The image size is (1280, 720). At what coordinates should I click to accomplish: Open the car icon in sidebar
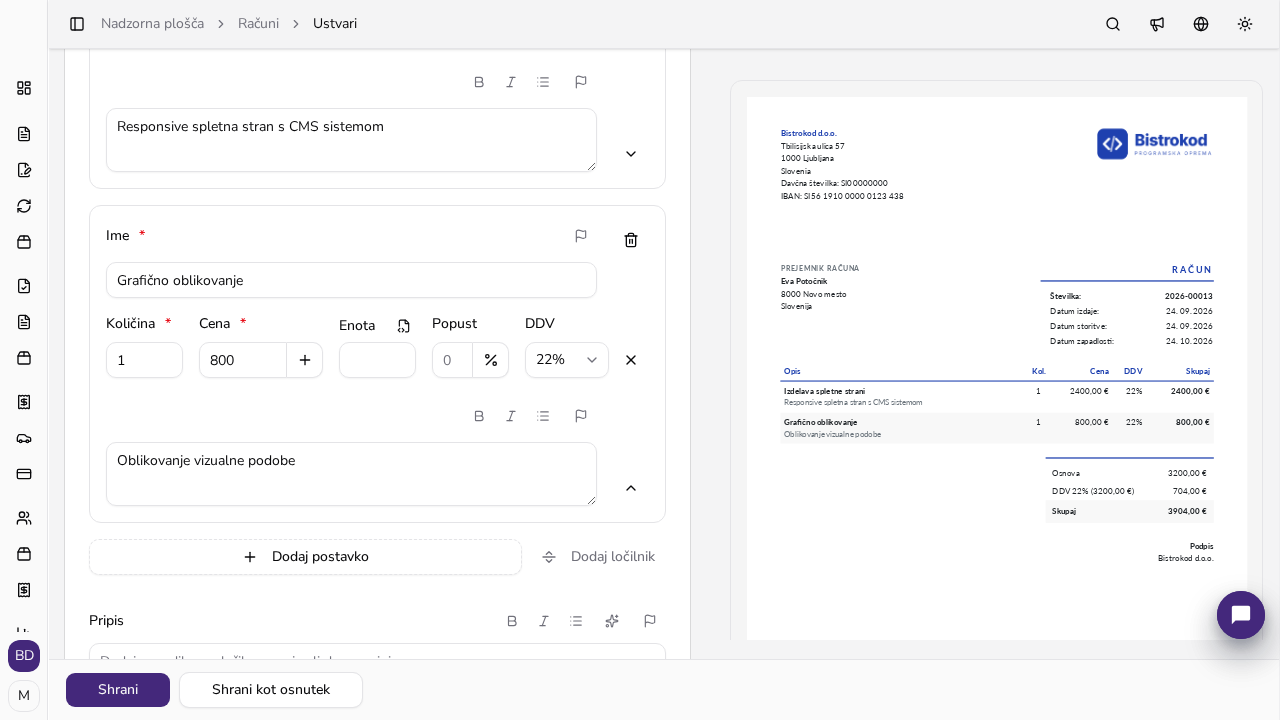[24, 438]
